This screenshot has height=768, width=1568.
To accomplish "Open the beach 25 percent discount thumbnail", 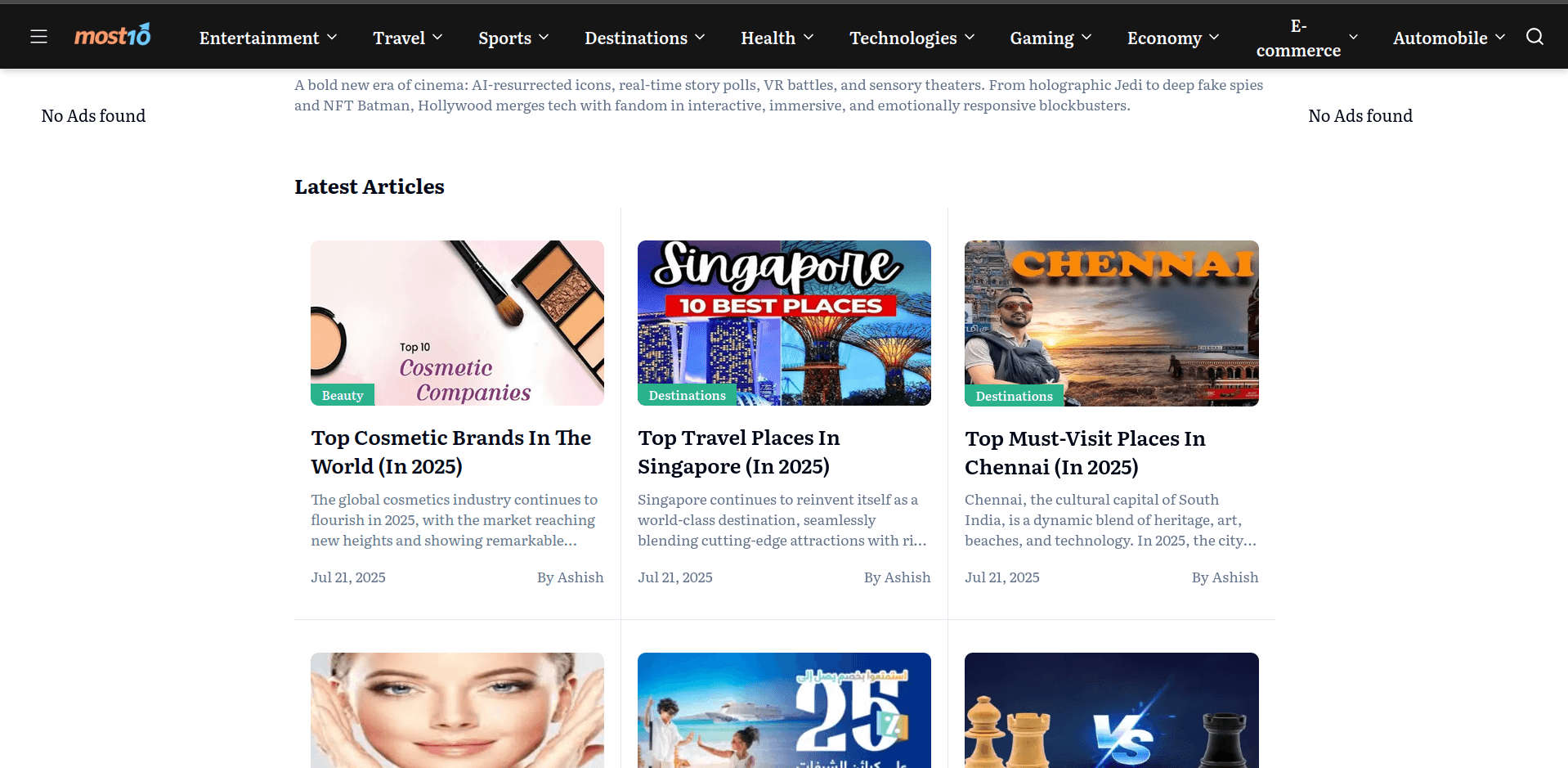I will click(x=784, y=710).
